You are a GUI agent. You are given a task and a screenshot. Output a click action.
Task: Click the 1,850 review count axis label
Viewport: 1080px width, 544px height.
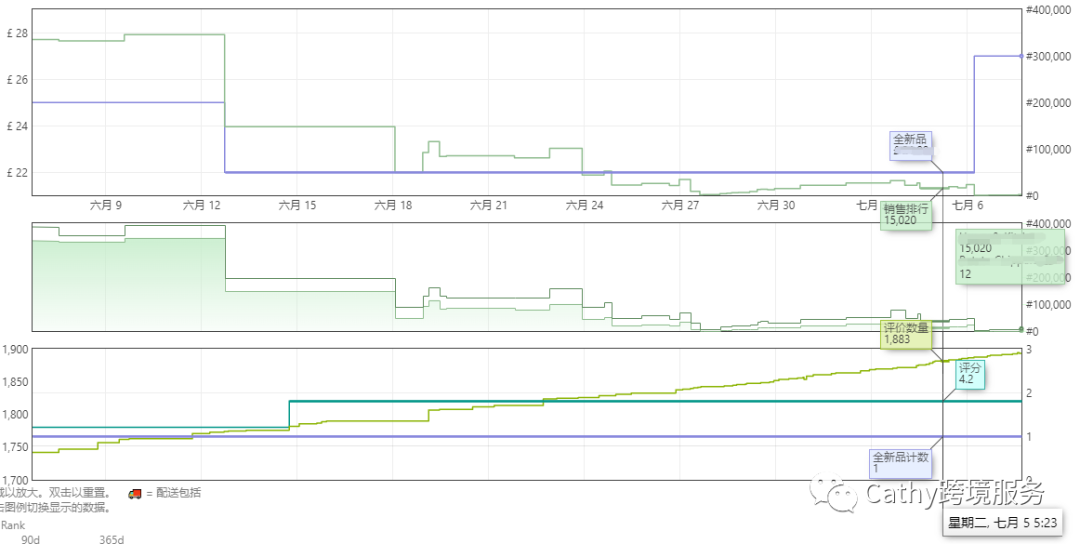tap(14, 382)
